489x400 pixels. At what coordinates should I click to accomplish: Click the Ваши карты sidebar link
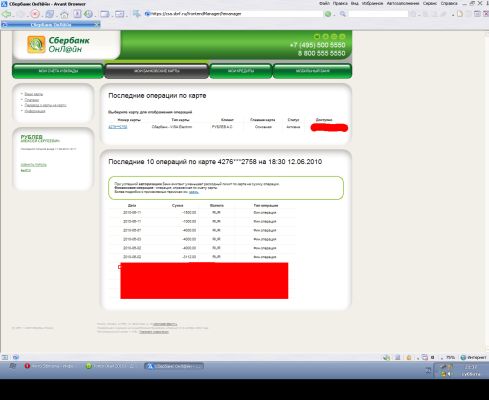pos(33,94)
